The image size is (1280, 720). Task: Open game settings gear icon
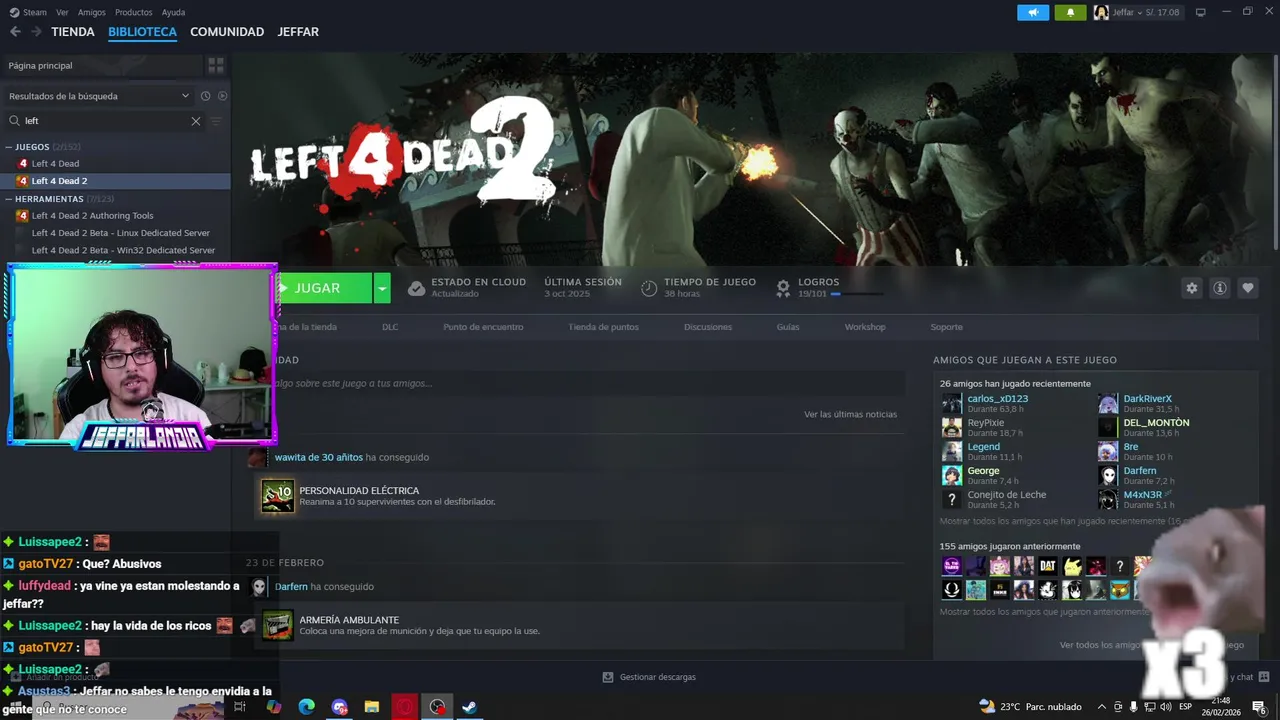coord(1191,288)
